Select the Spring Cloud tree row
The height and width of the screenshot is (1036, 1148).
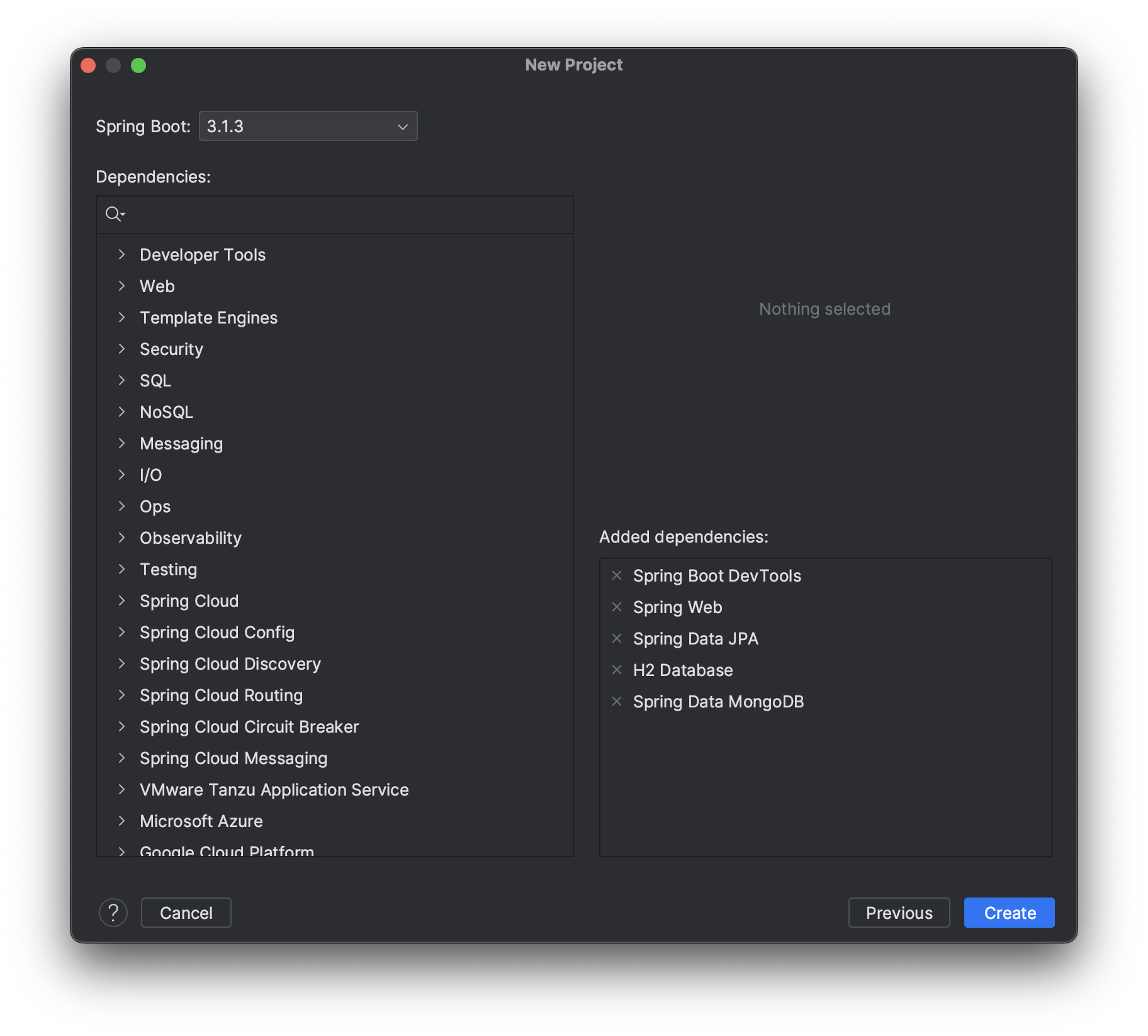tap(335, 600)
